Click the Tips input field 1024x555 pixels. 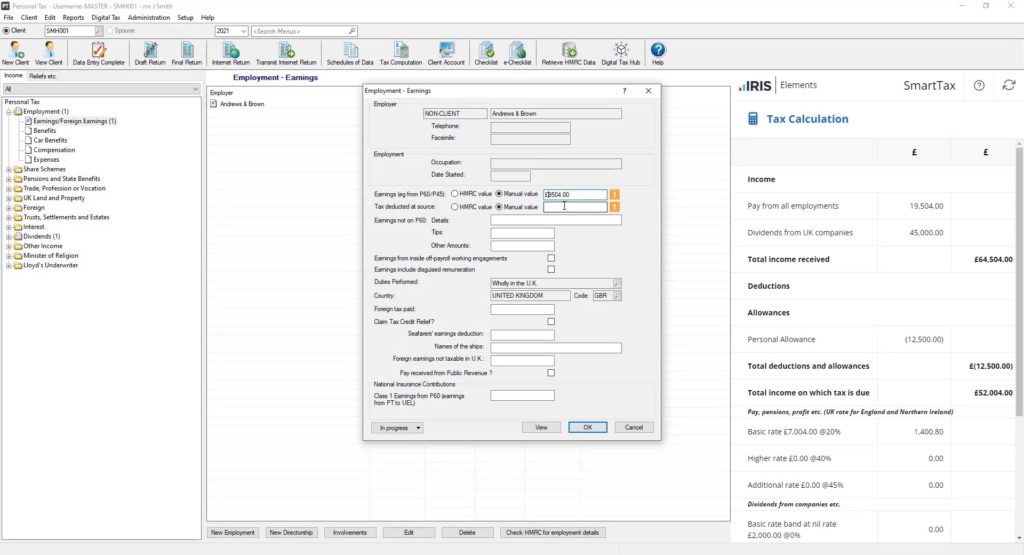coord(522,232)
